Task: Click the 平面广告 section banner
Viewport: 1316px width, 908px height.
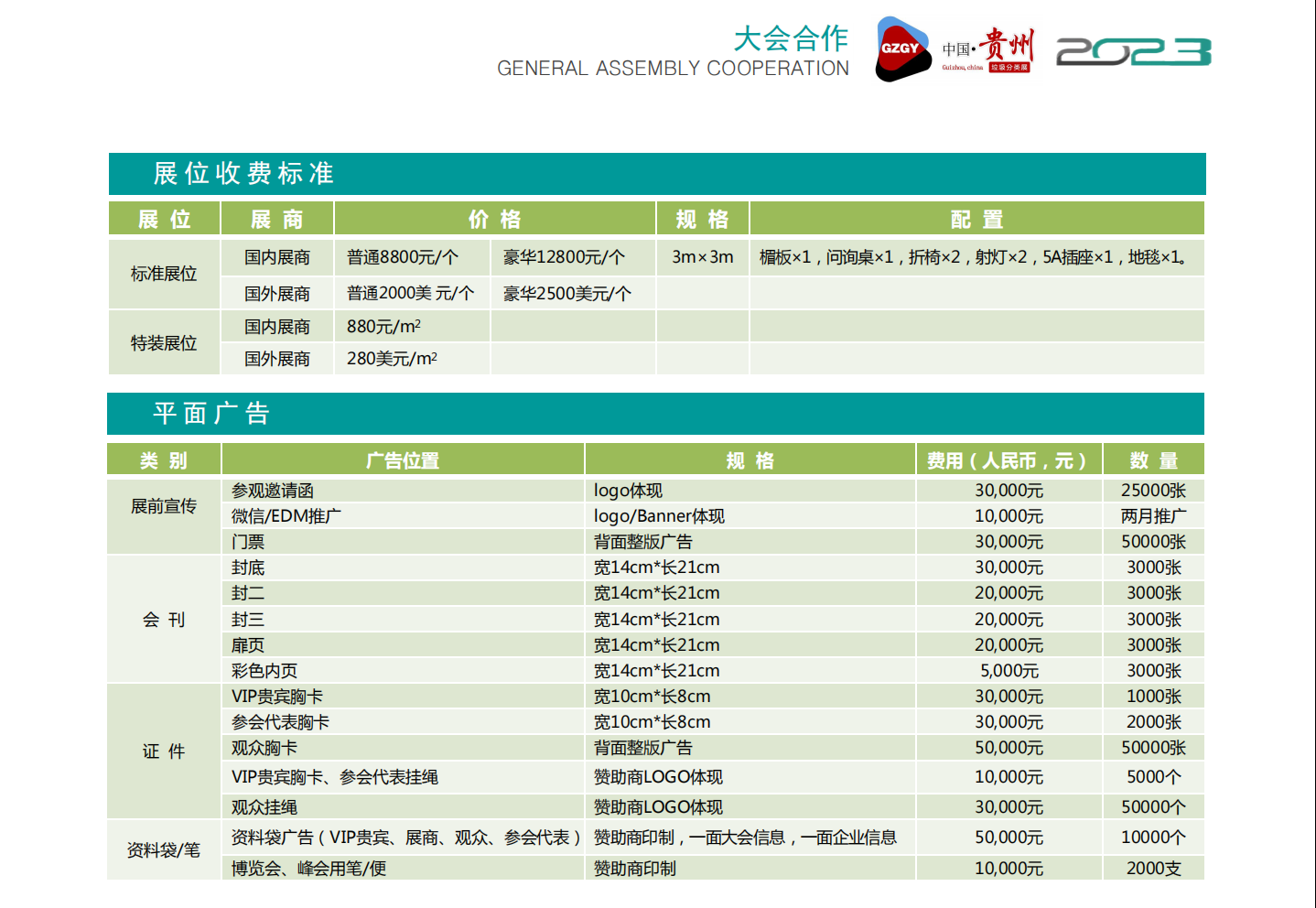Action: (211, 414)
